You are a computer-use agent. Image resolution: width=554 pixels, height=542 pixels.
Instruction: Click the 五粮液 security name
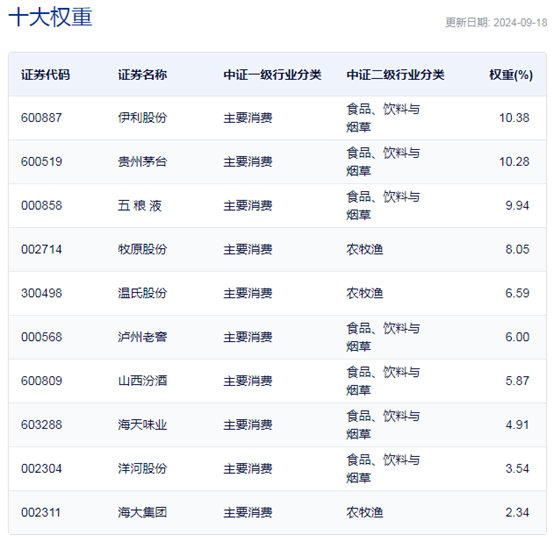(x=140, y=206)
